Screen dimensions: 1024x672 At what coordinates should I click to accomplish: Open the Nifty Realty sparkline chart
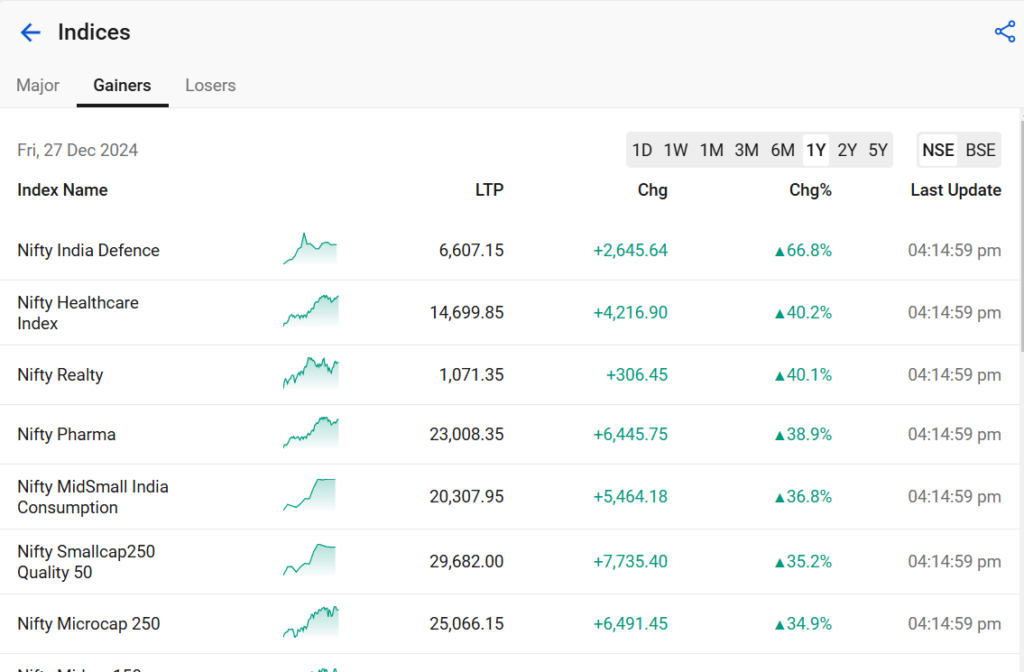pyautogui.click(x=310, y=373)
